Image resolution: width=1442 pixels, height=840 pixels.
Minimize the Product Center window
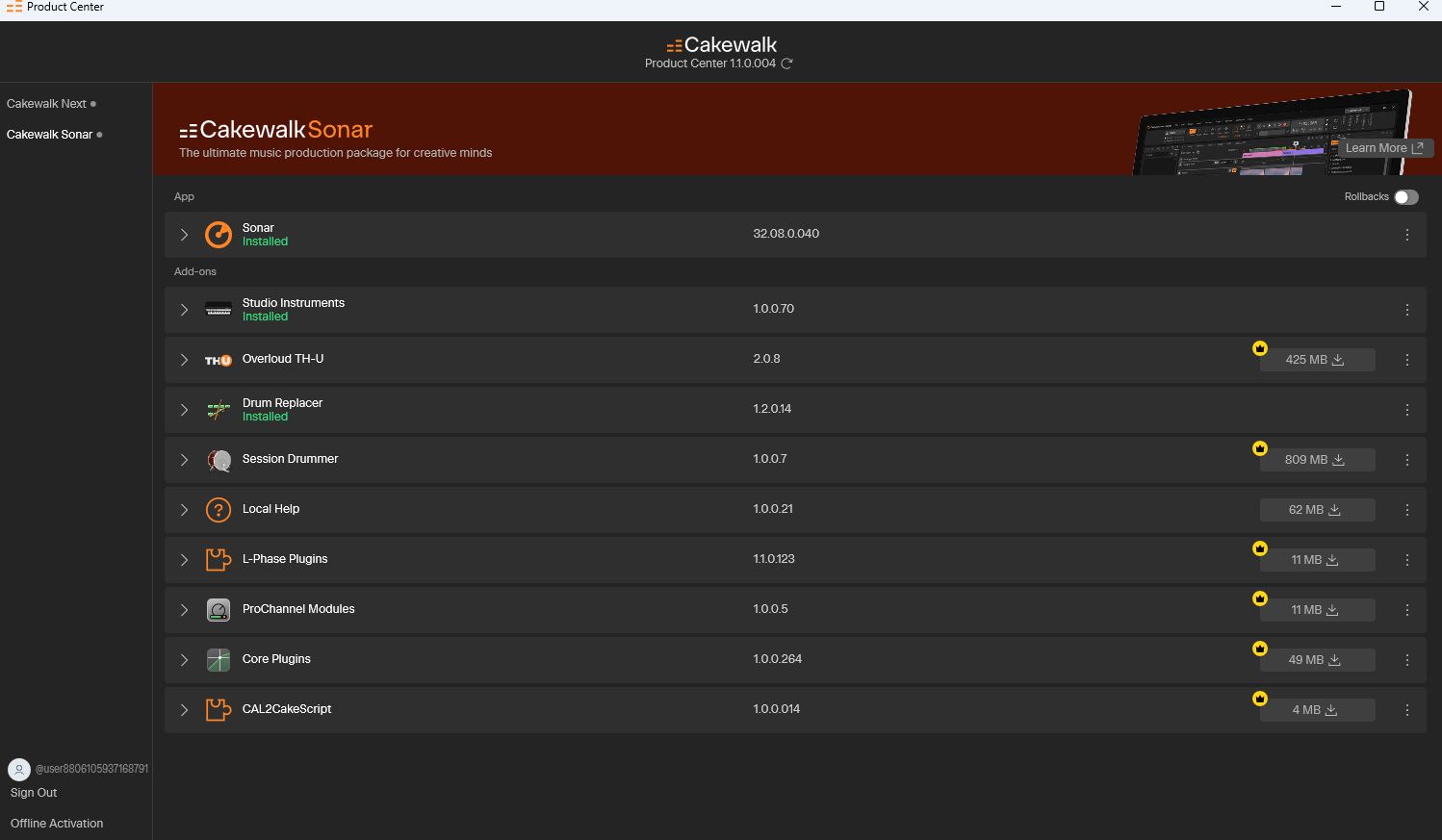pyautogui.click(x=1336, y=7)
